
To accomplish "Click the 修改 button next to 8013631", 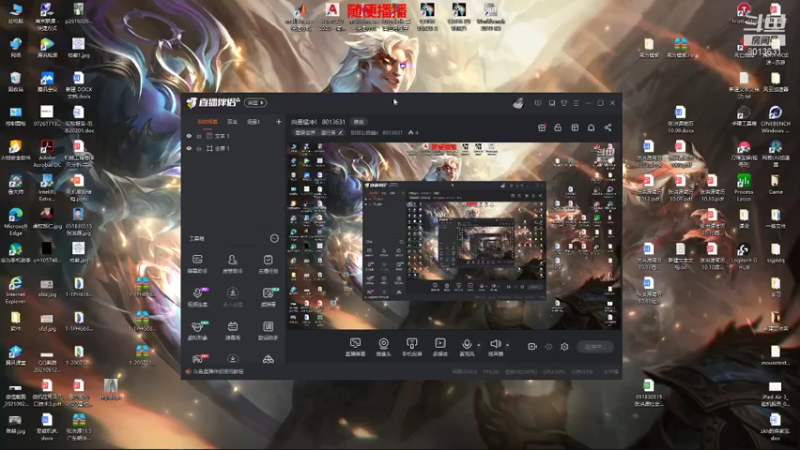I will (x=359, y=122).
